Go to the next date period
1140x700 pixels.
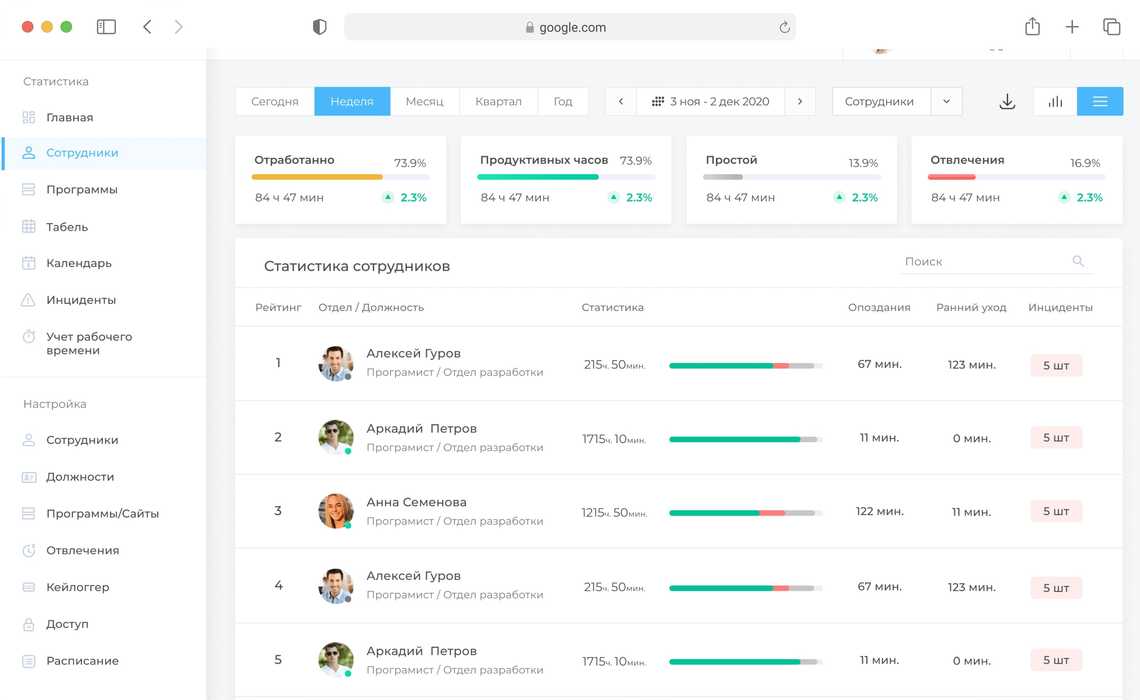click(800, 102)
